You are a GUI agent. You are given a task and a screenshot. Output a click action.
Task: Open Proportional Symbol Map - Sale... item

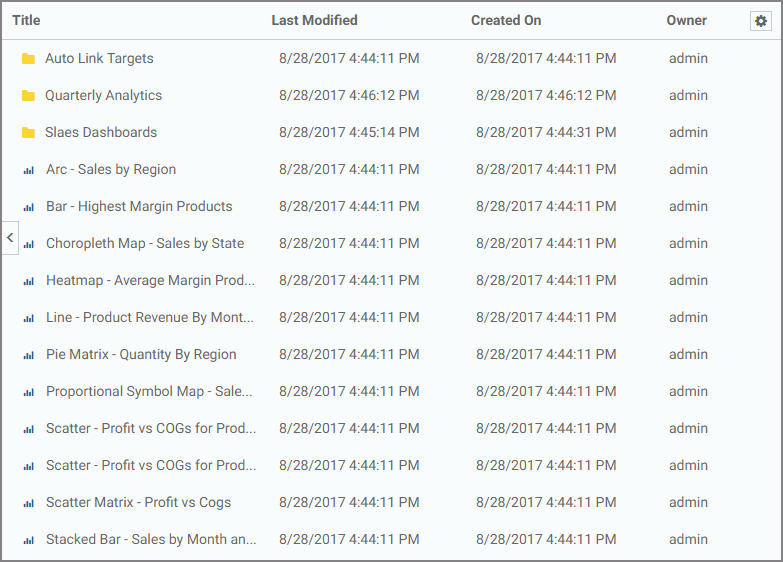149,391
